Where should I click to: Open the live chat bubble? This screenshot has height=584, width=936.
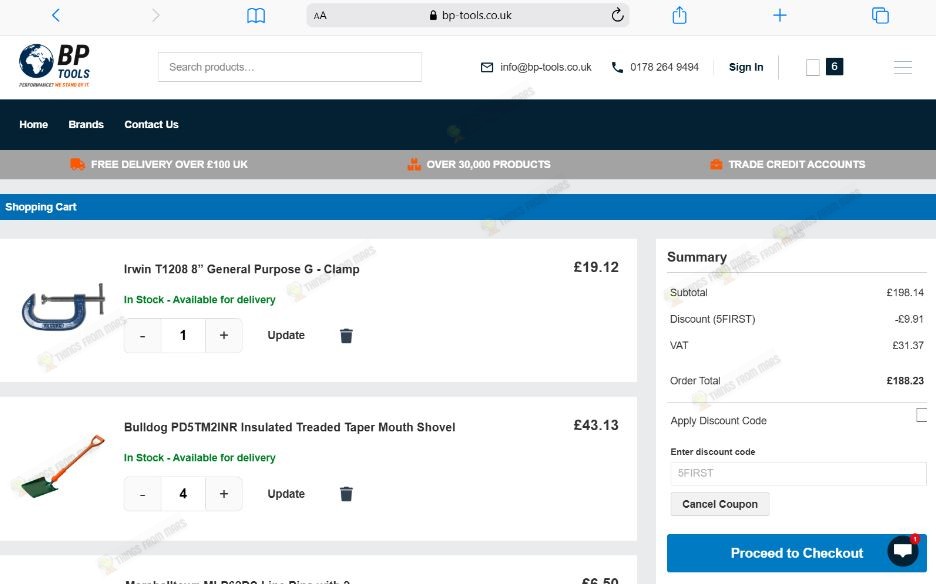pos(903,551)
